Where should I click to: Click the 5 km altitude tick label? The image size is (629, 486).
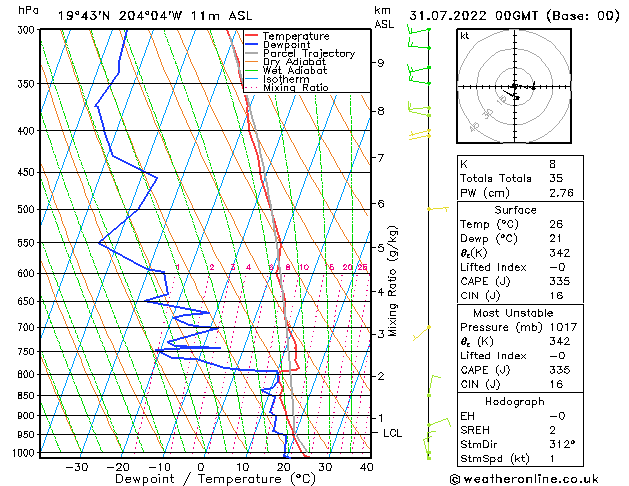point(380,248)
